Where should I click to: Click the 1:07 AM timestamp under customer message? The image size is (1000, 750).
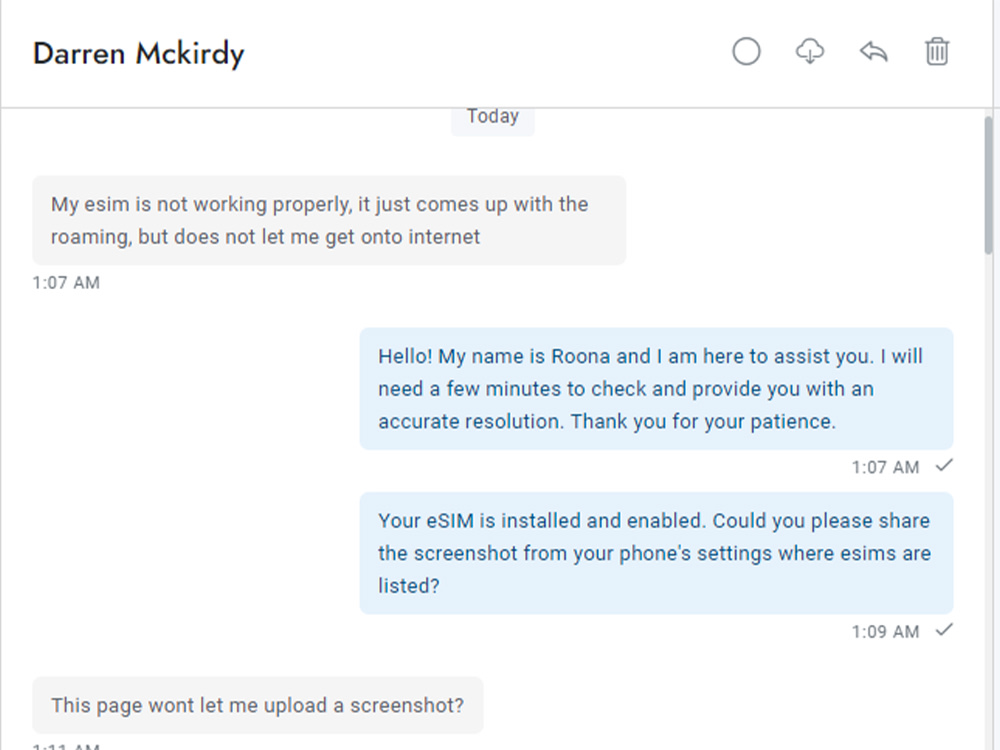pyautogui.click(x=66, y=283)
